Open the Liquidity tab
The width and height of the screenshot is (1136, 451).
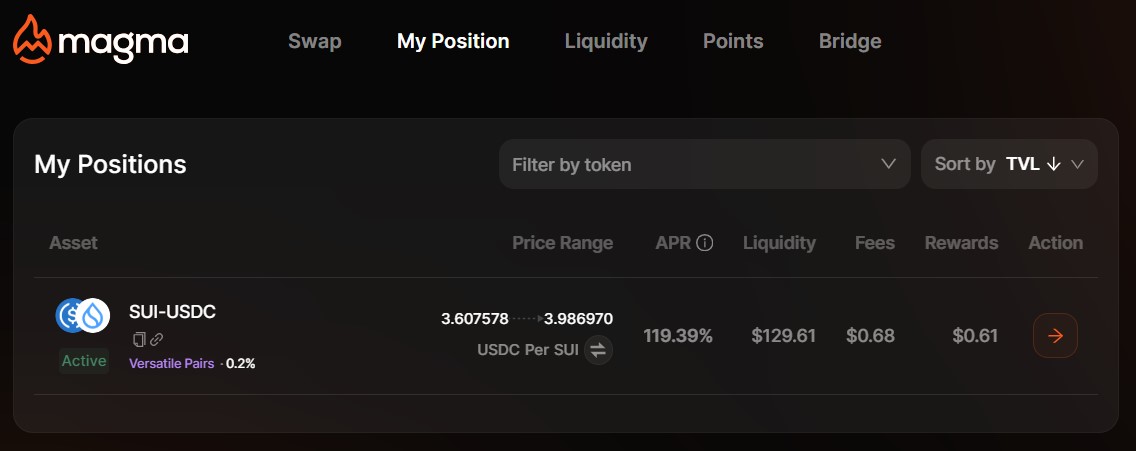click(606, 41)
